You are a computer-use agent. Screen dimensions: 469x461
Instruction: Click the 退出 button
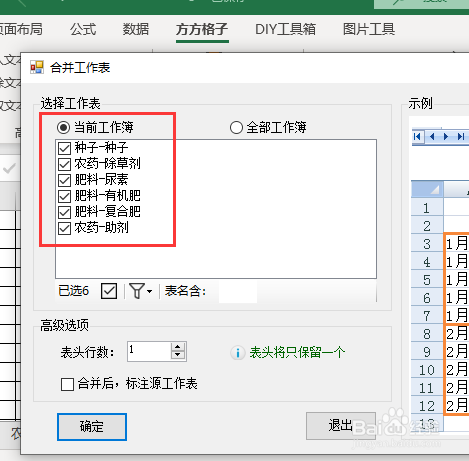pyautogui.click(x=341, y=426)
